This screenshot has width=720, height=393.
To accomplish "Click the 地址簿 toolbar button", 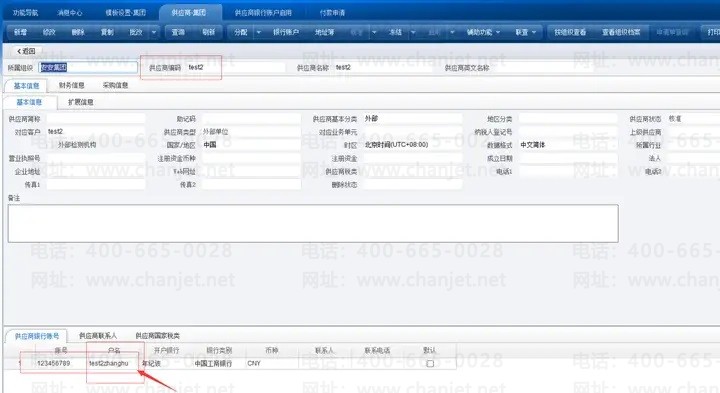I will point(325,32).
